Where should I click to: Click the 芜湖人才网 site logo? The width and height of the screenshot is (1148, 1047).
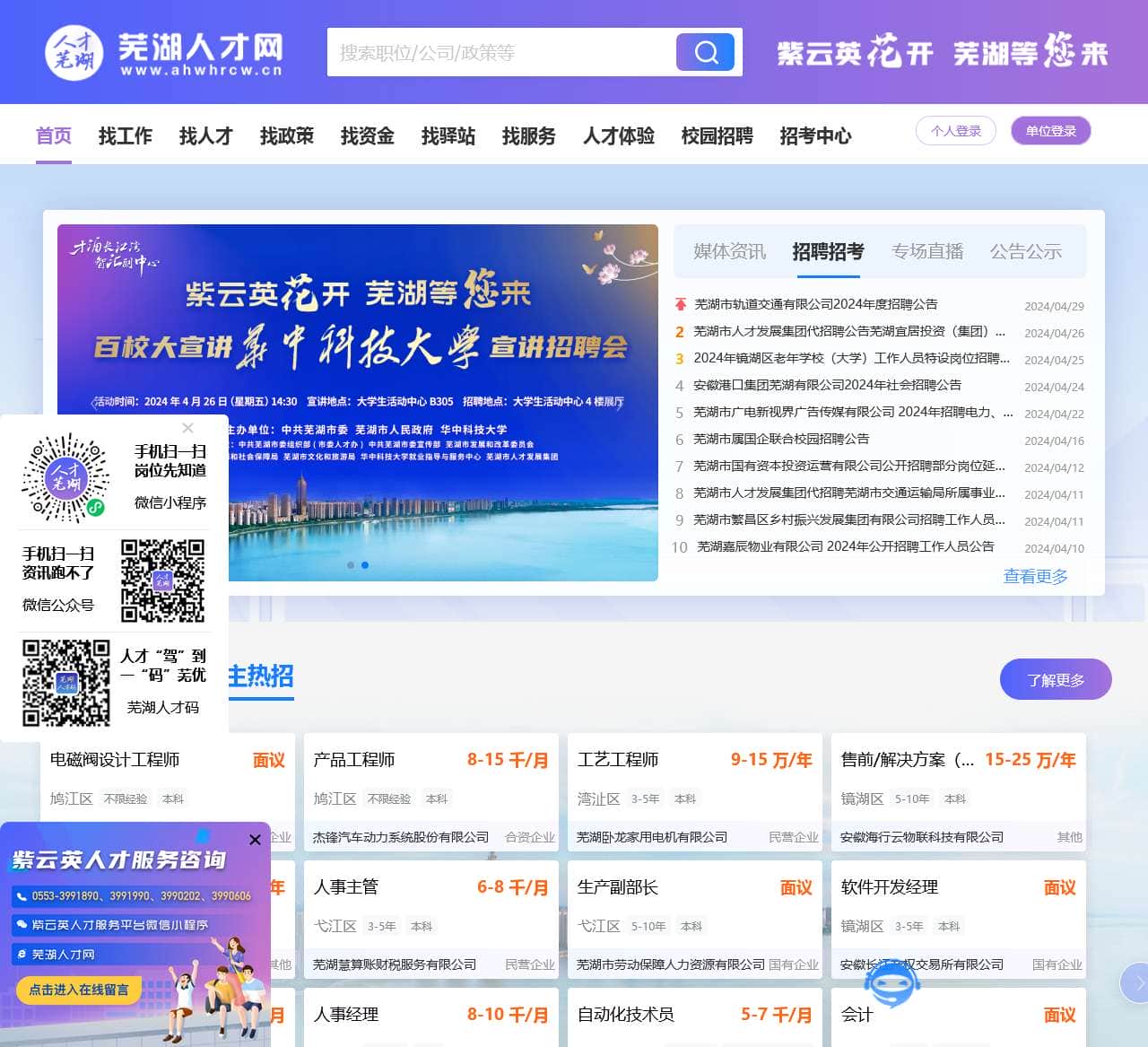click(164, 53)
